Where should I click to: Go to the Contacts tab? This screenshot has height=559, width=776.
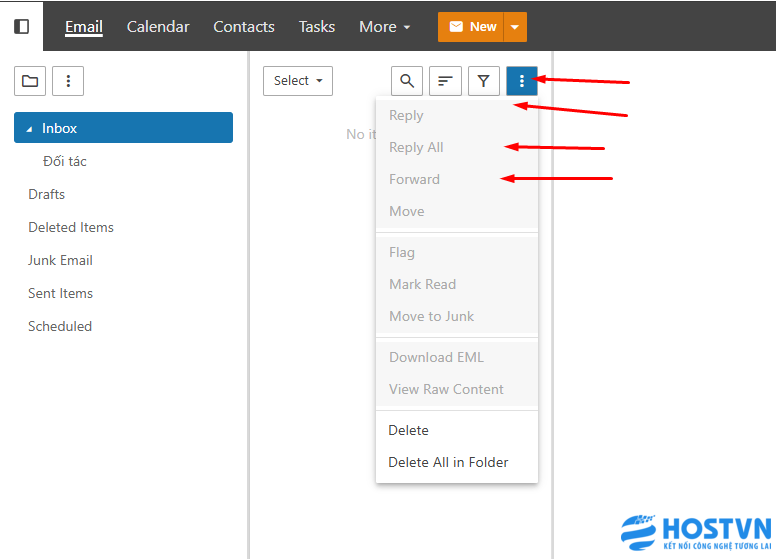point(244,27)
